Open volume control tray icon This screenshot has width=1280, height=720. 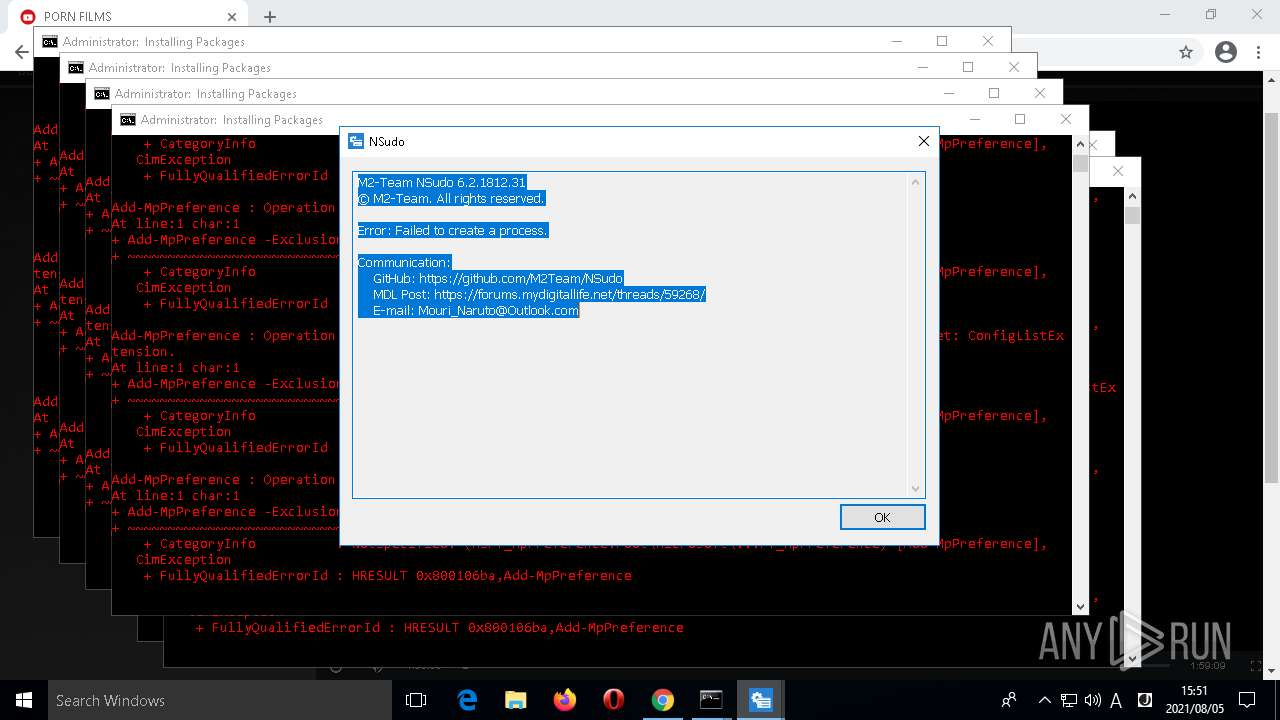pos(1092,700)
